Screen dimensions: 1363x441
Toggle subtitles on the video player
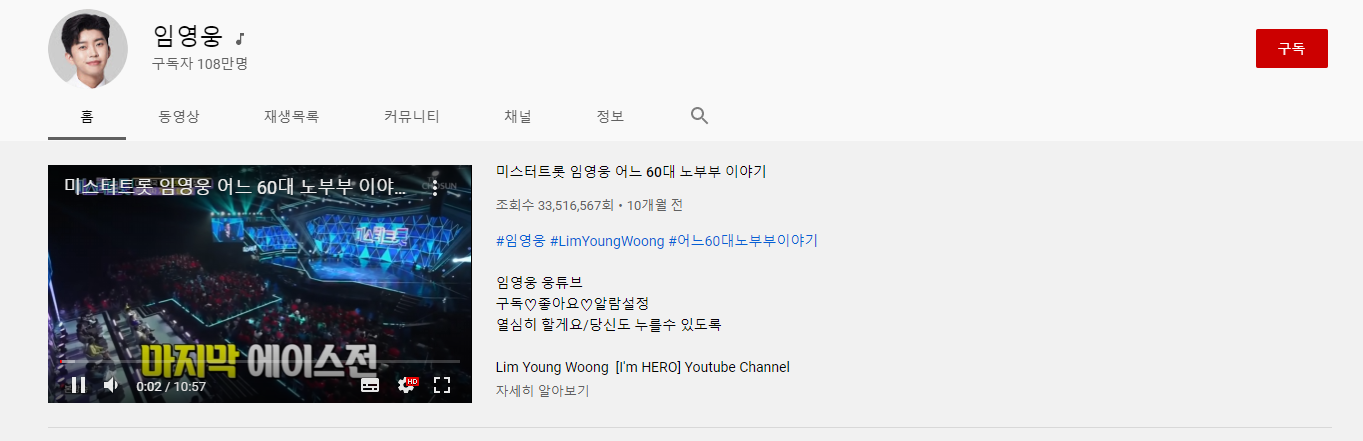[x=370, y=385]
